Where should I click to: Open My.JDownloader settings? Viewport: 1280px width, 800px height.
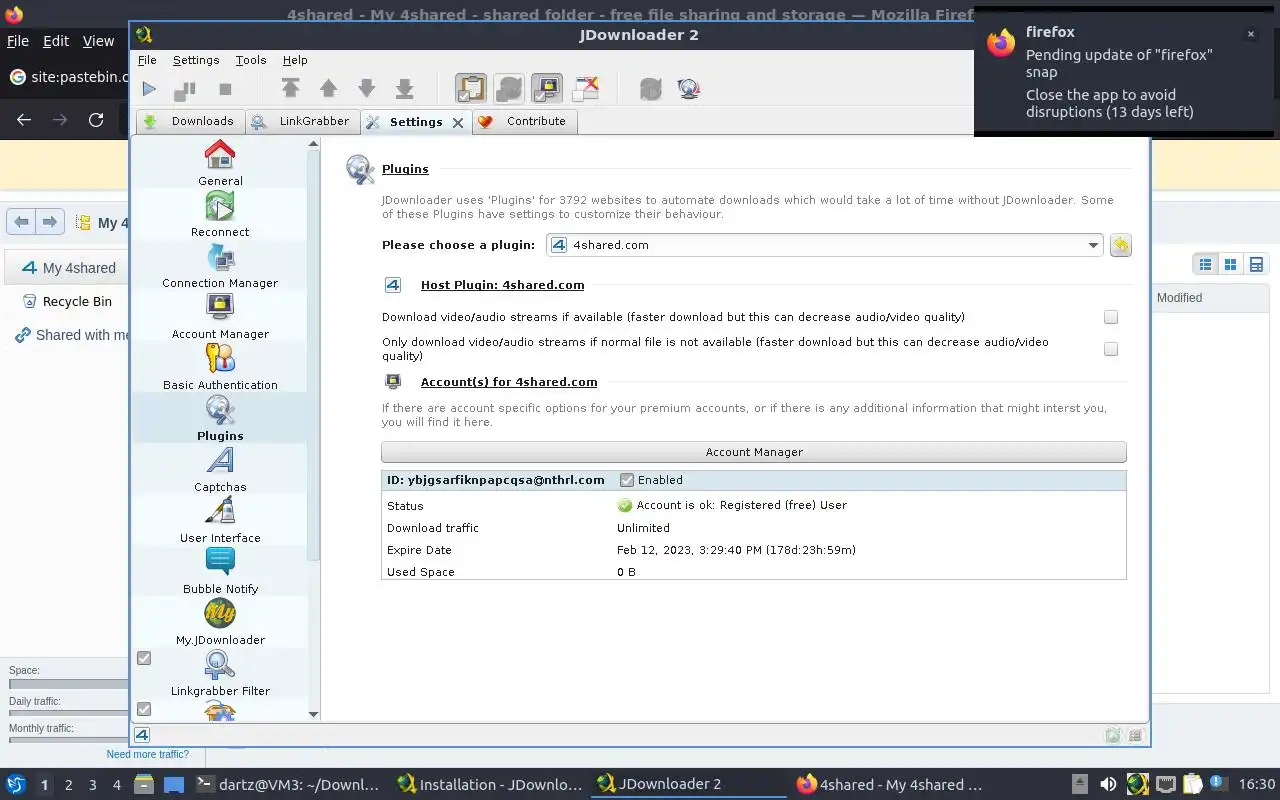pos(220,622)
